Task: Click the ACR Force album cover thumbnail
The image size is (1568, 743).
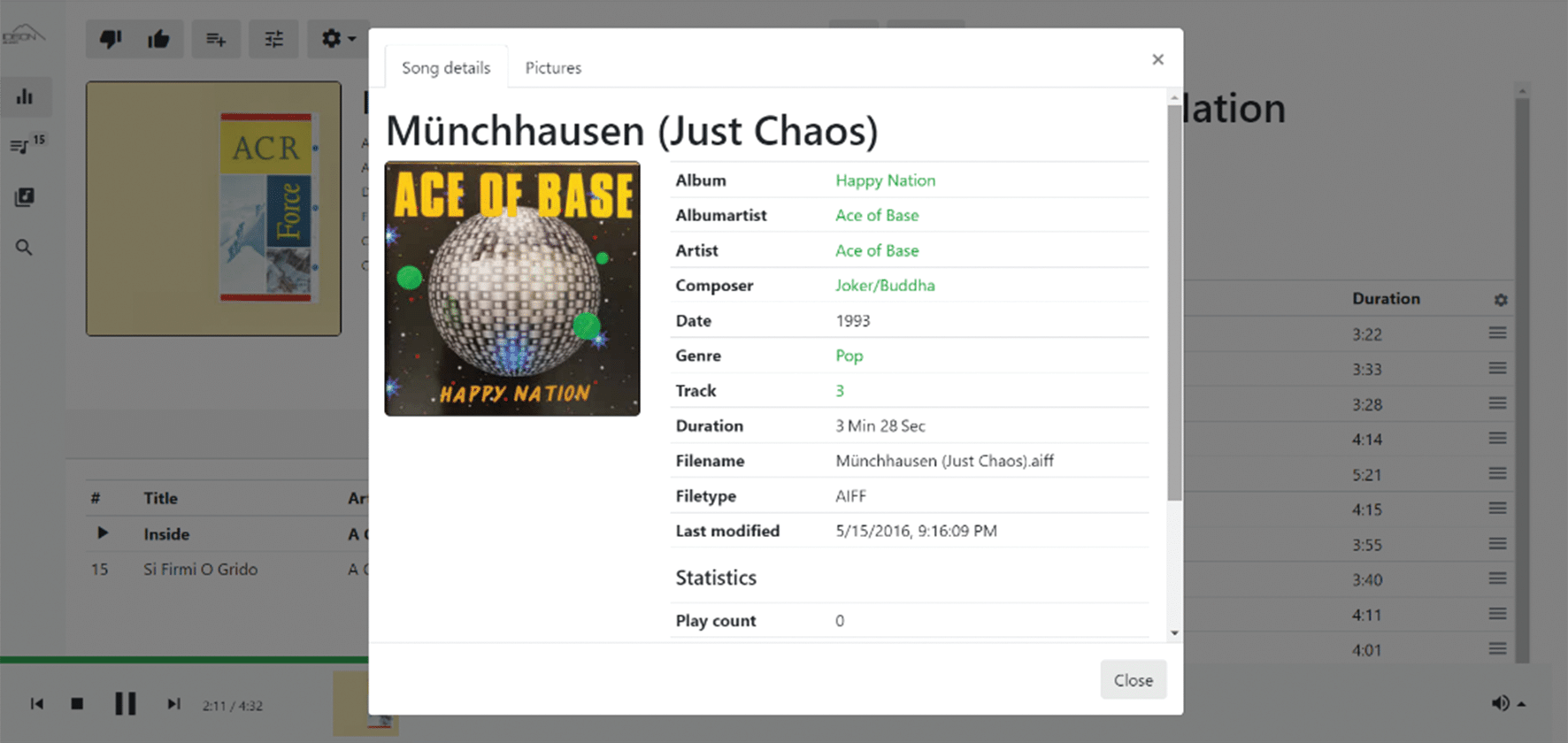Action: coord(213,209)
